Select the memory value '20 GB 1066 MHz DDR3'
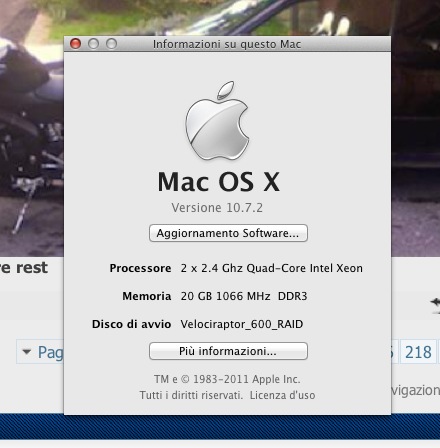The width and height of the screenshot is (440, 448). click(244, 296)
